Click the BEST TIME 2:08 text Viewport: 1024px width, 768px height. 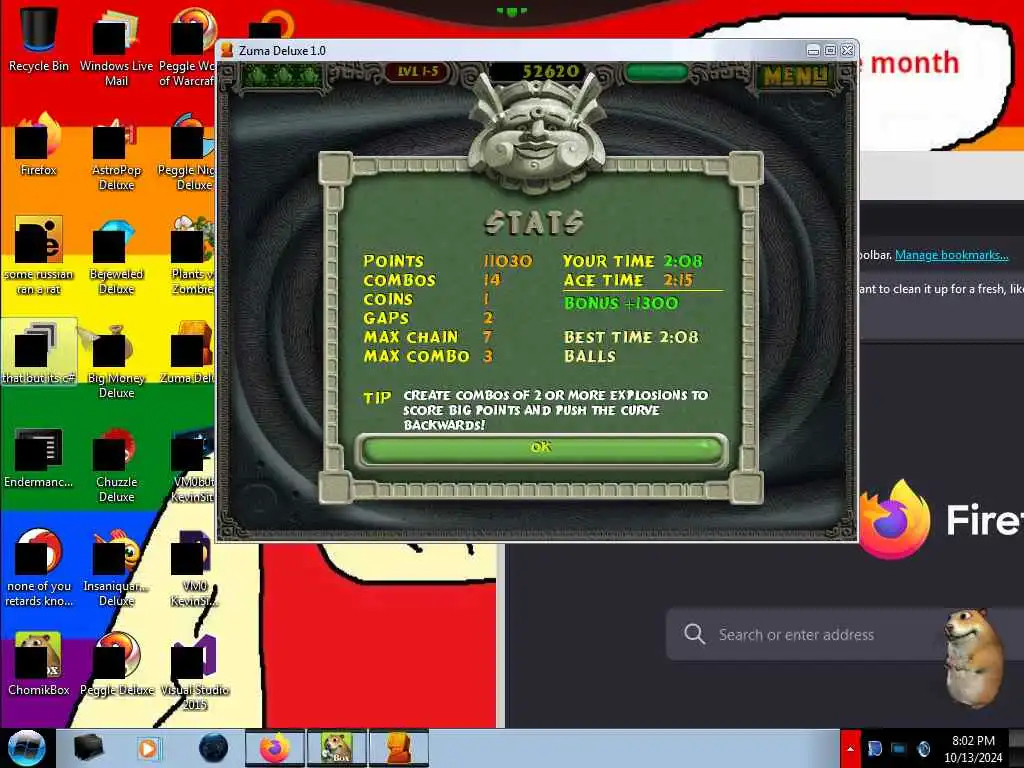(x=631, y=338)
